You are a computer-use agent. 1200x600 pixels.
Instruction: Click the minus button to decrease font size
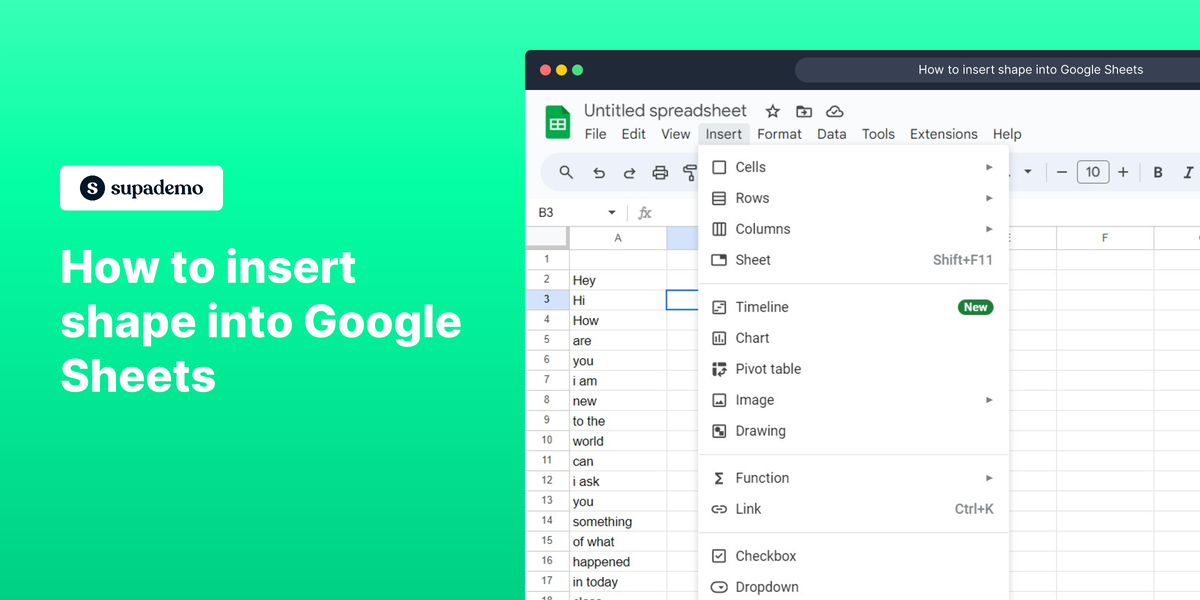pos(1061,172)
